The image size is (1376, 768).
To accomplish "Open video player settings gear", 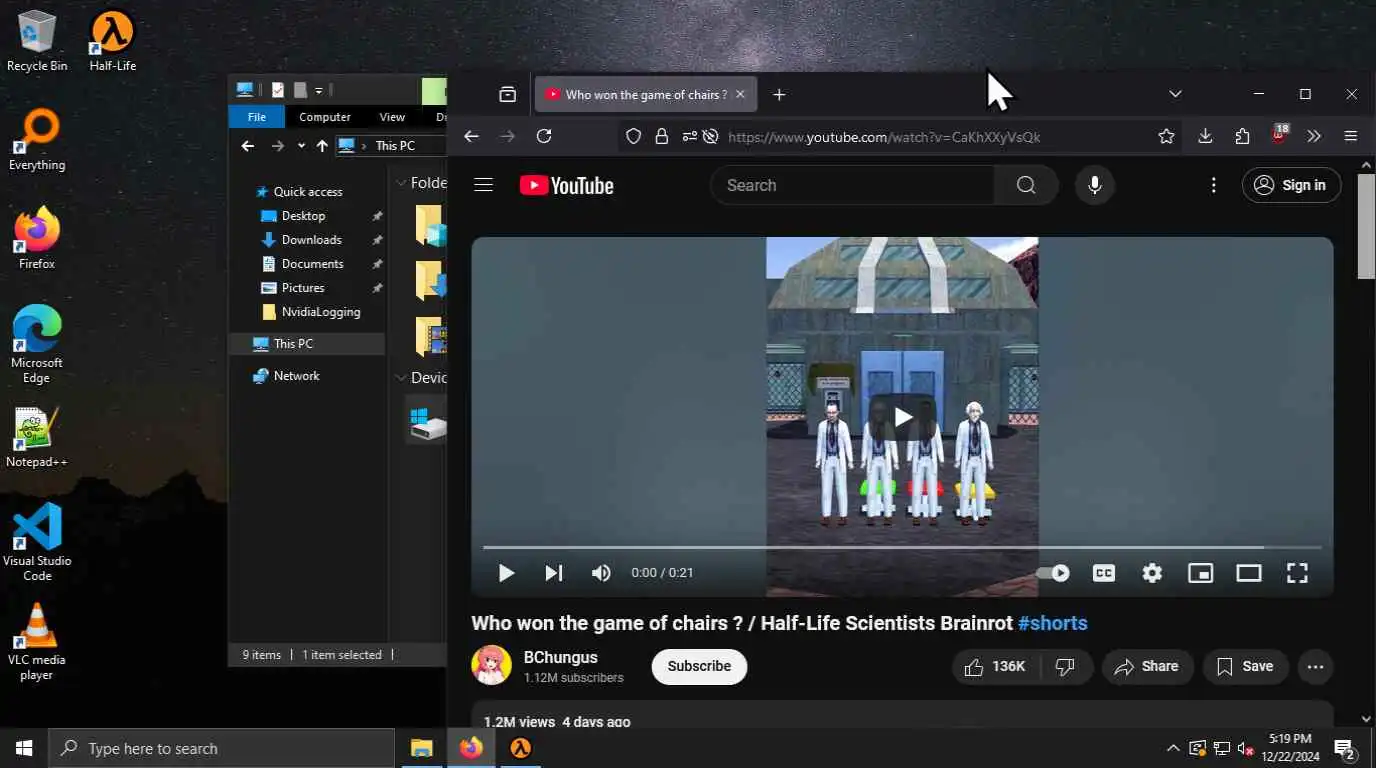I will click(x=1152, y=573).
